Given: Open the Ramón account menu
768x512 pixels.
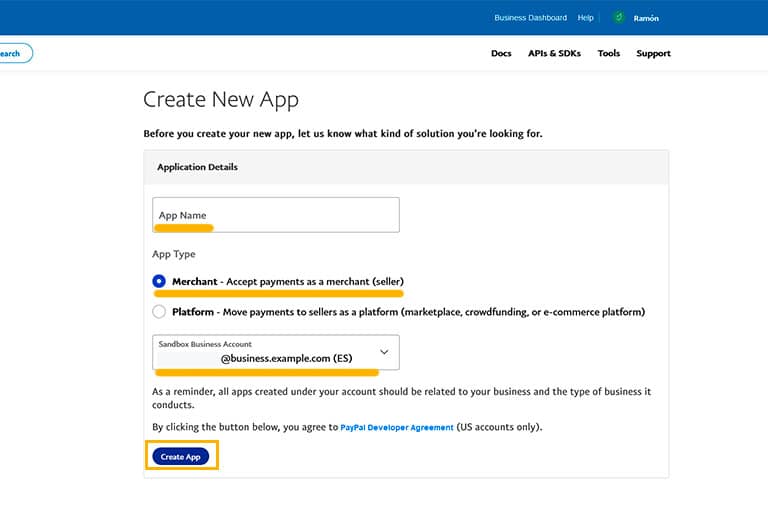Looking at the screenshot, I should 646,18.
